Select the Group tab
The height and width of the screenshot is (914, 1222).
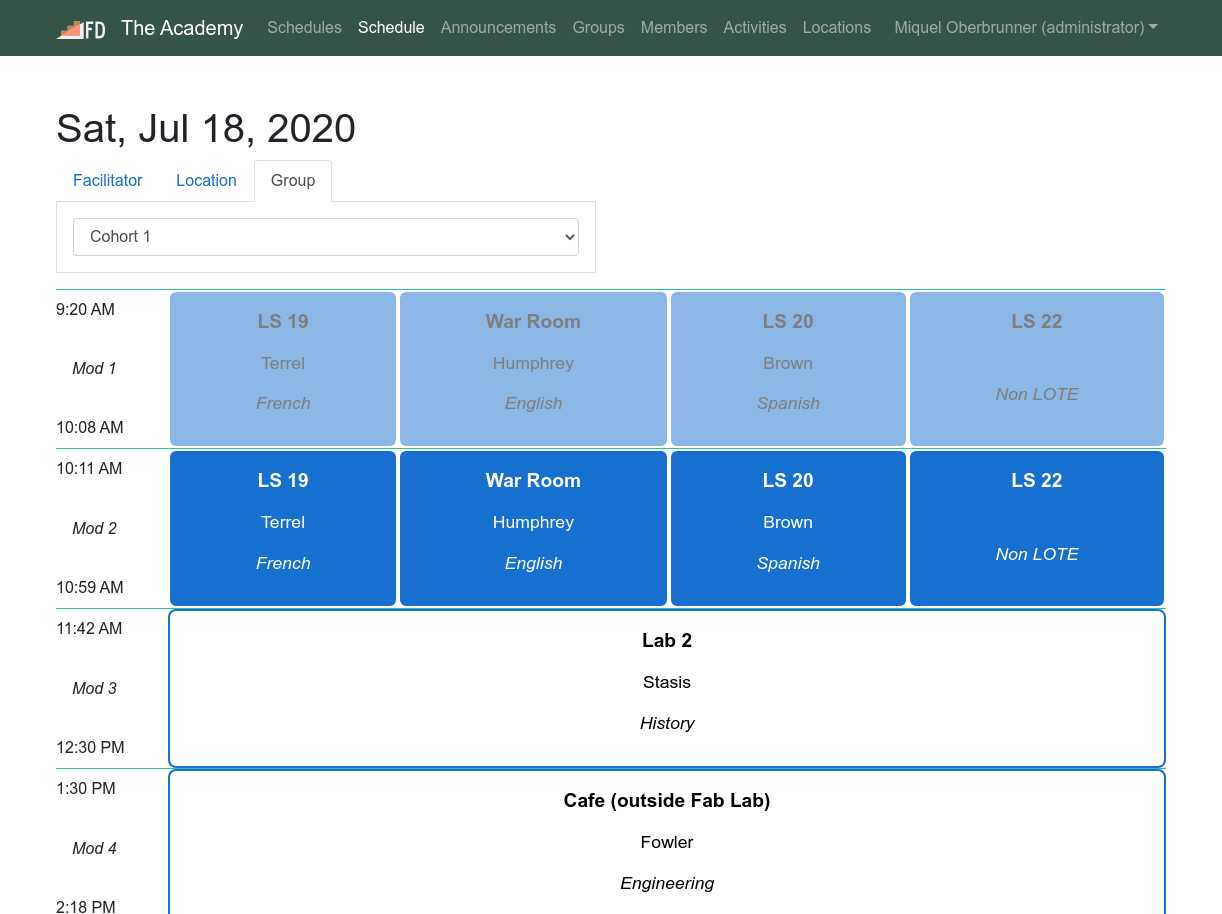[293, 181]
